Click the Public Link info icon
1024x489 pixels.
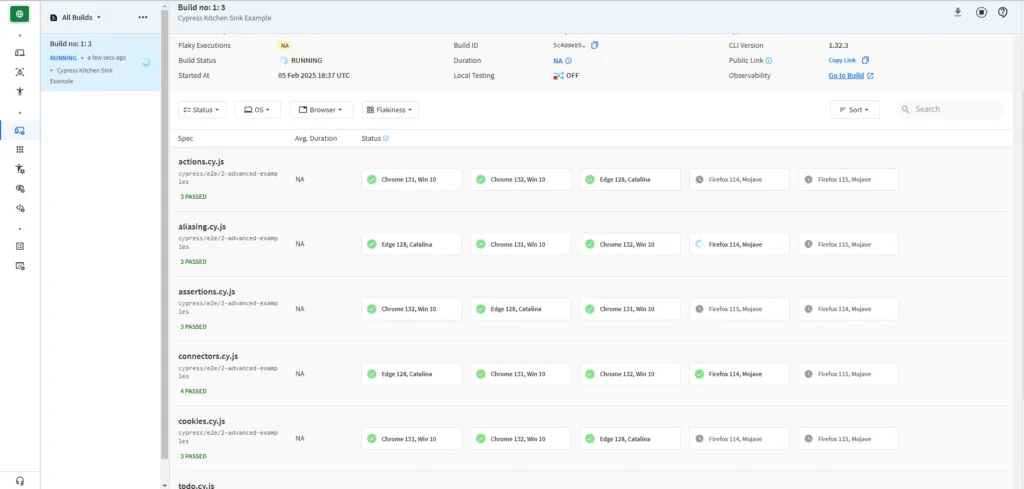point(769,61)
